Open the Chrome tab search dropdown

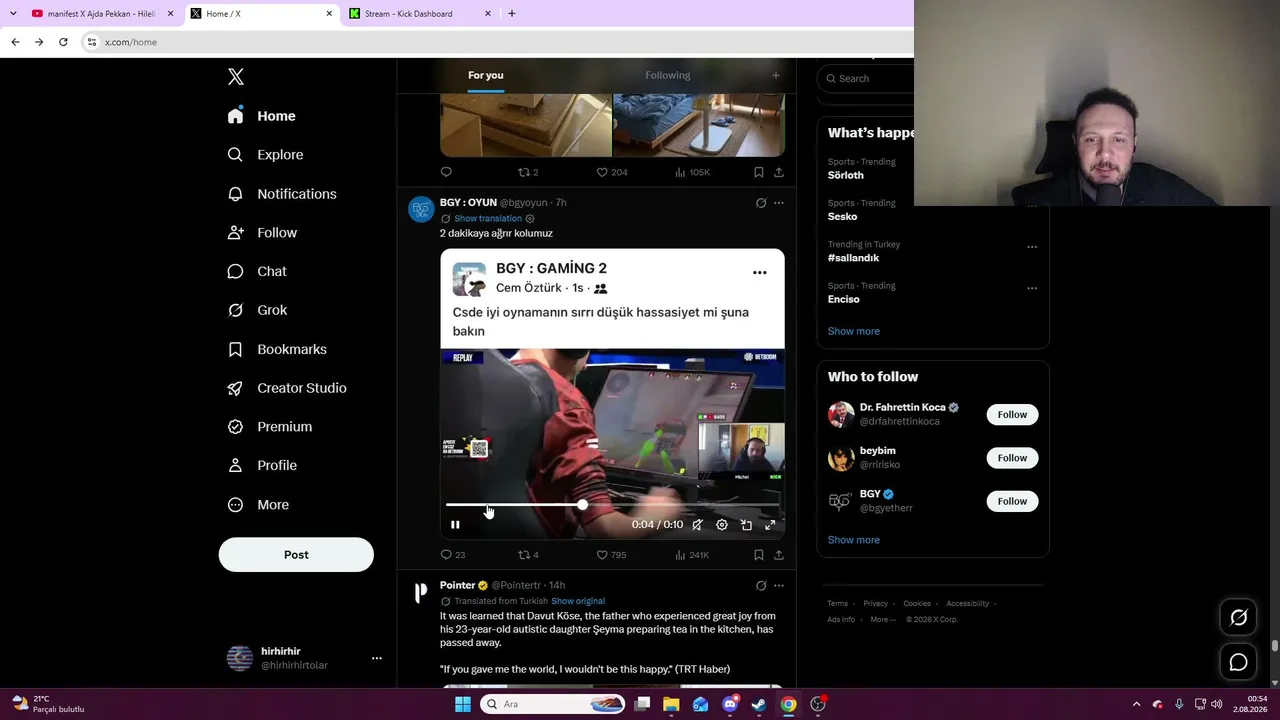(13, 14)
